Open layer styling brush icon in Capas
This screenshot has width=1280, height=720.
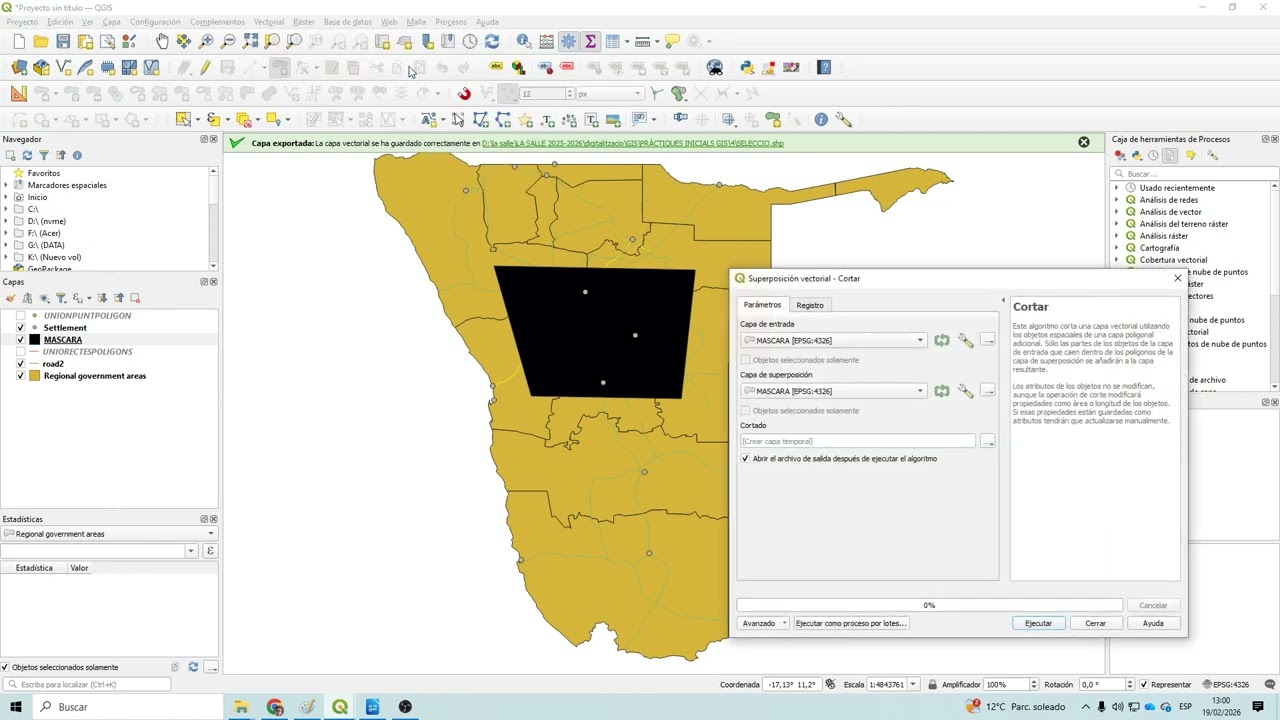(x=10, y=298)
